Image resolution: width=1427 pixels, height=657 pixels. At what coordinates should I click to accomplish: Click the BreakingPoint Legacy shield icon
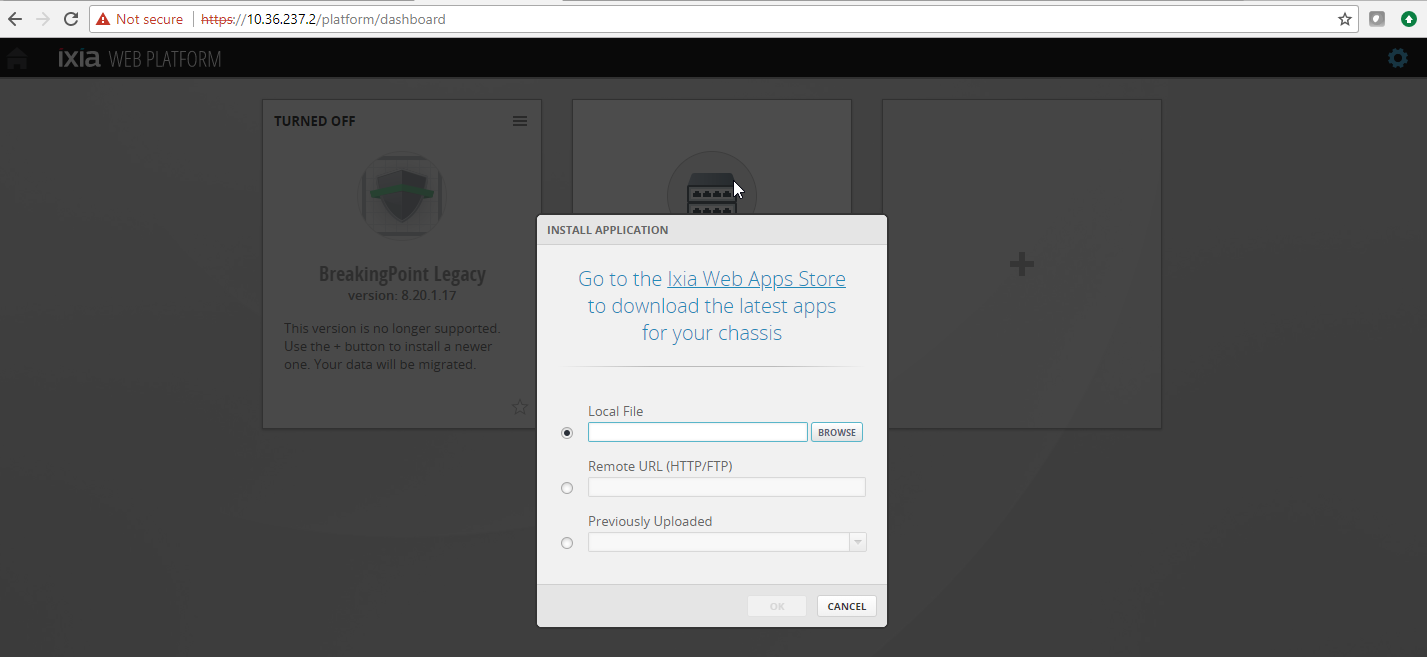point(402,194)
